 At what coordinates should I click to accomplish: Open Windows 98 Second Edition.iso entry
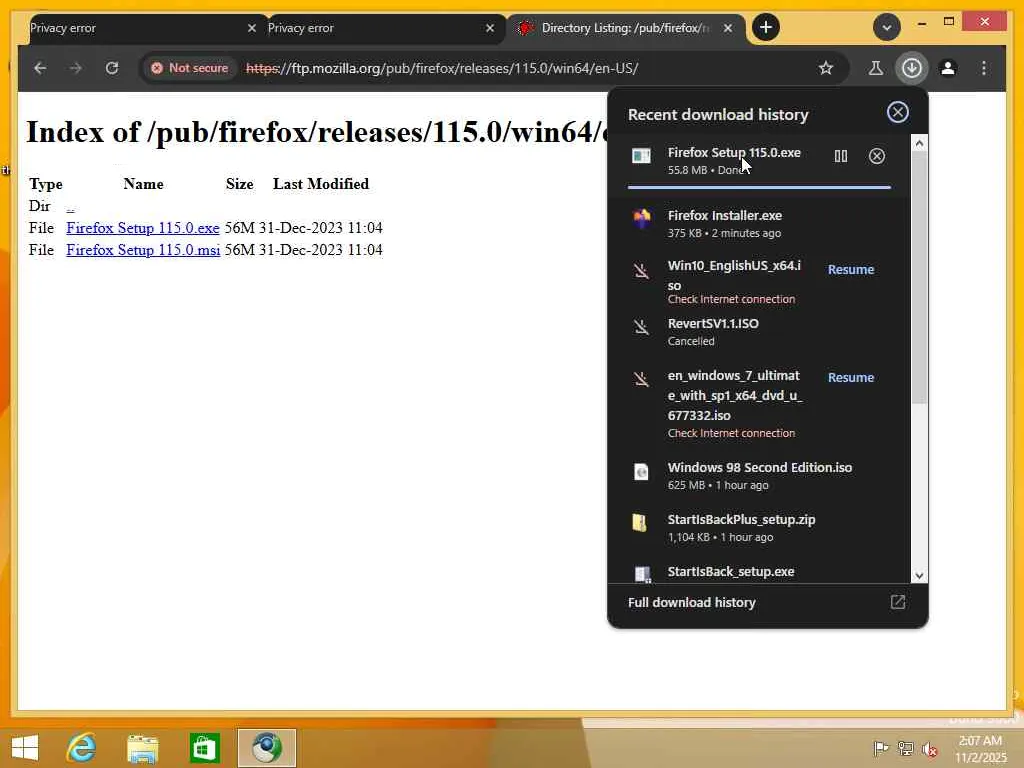pos(759,475)
